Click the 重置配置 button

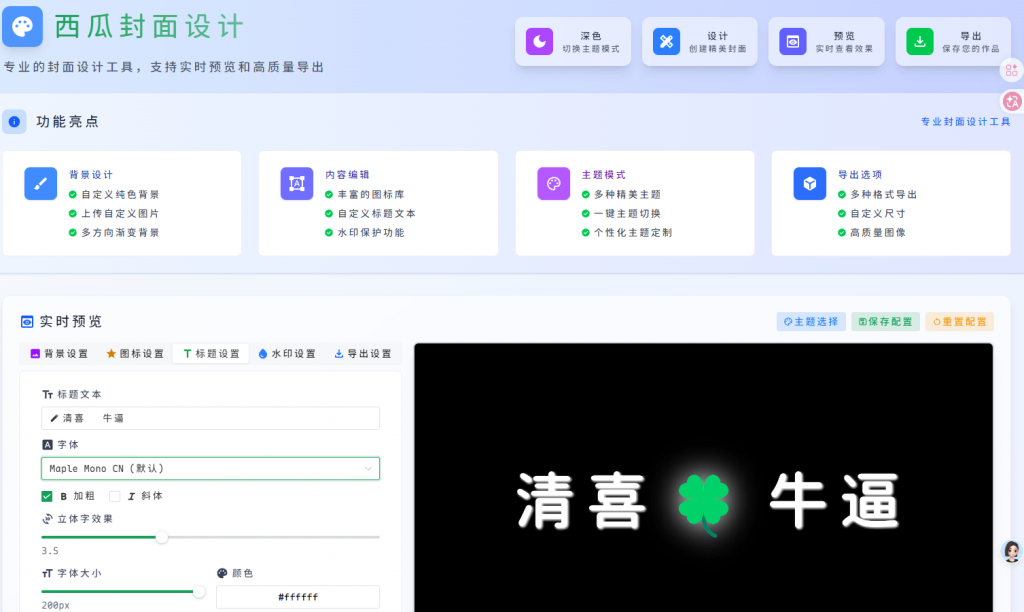pyautogui.click(x=959, y=322)
